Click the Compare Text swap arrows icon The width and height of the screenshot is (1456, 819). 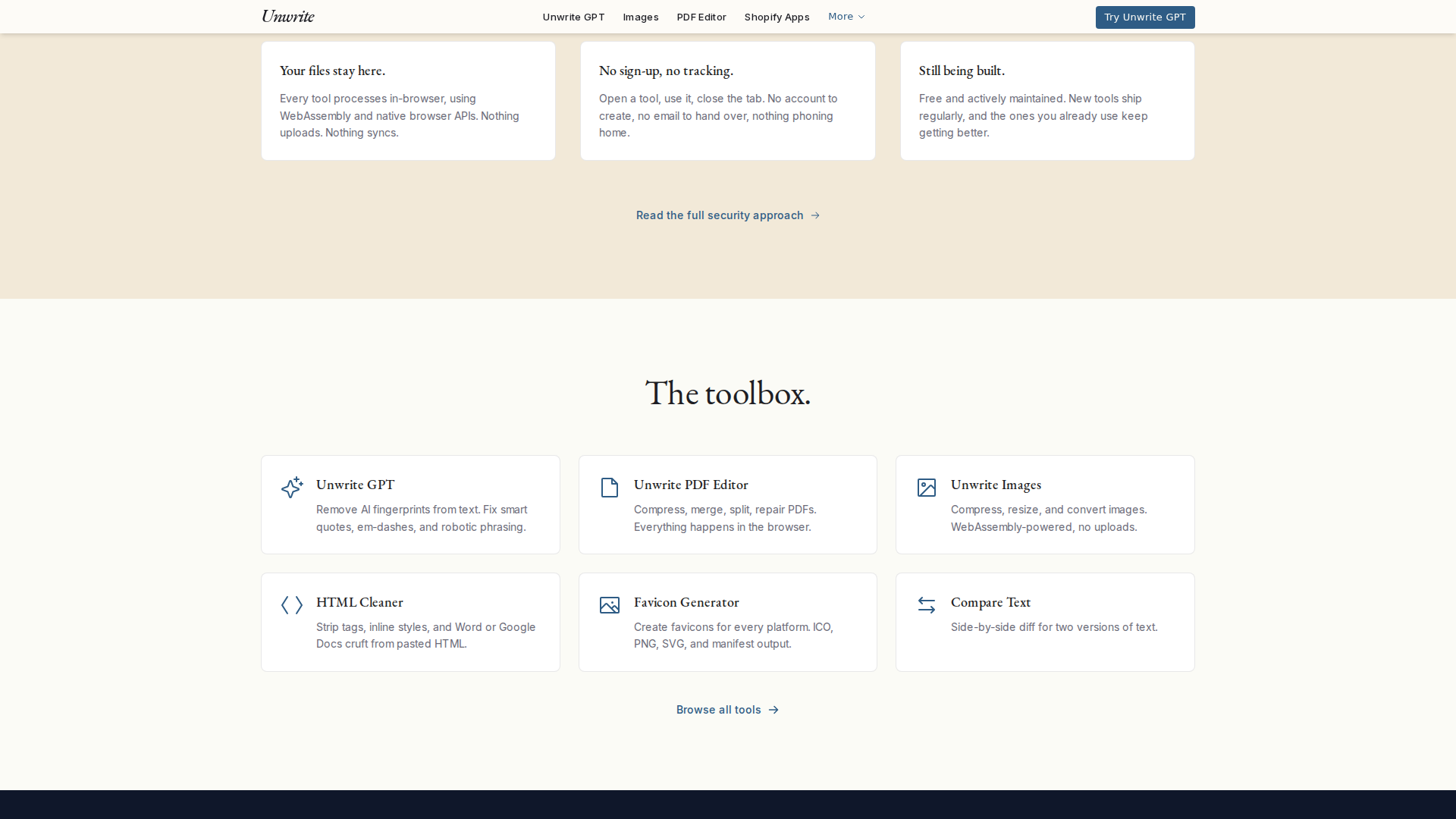pyautogui.click(x=927, y=604)
